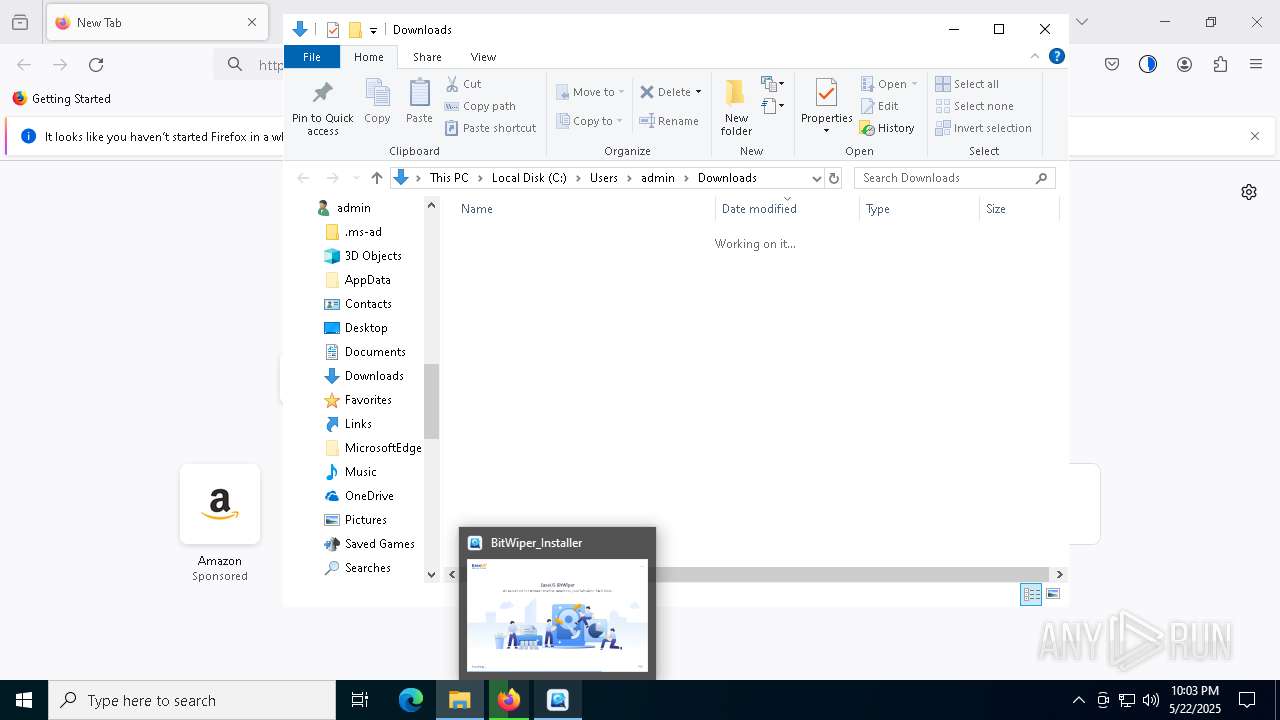Click Invert selection in ribbon
Viewport: 1280px width, 720px height.
coord(983,128)
